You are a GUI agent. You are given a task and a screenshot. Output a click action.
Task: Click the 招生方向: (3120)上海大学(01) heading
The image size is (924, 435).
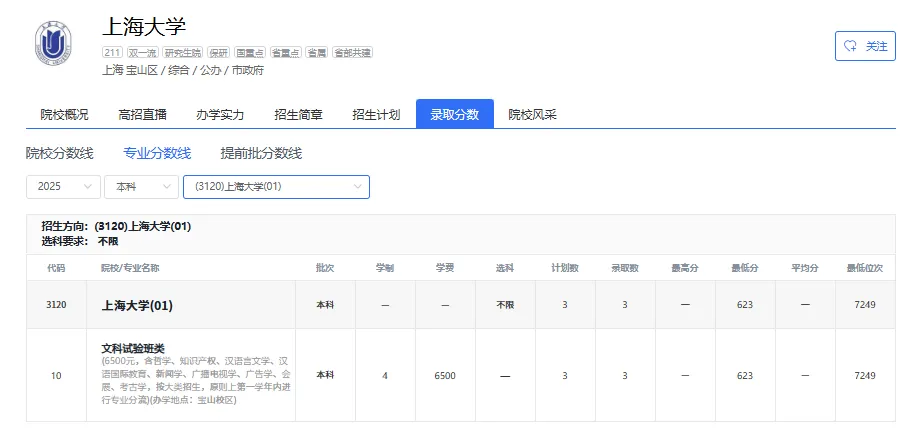pos(116,226)
